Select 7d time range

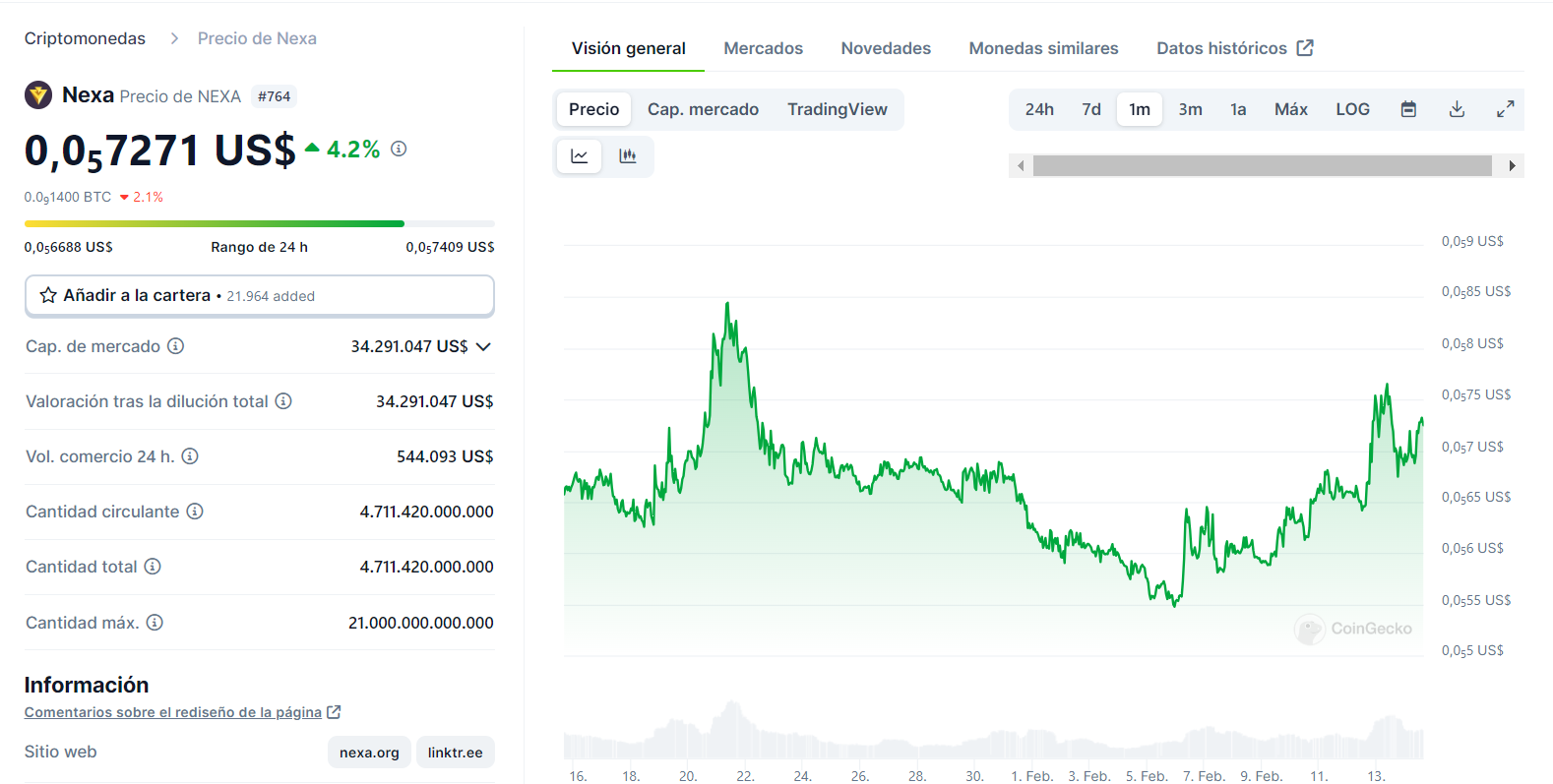pyautogui.click(x=1091, y=109)
